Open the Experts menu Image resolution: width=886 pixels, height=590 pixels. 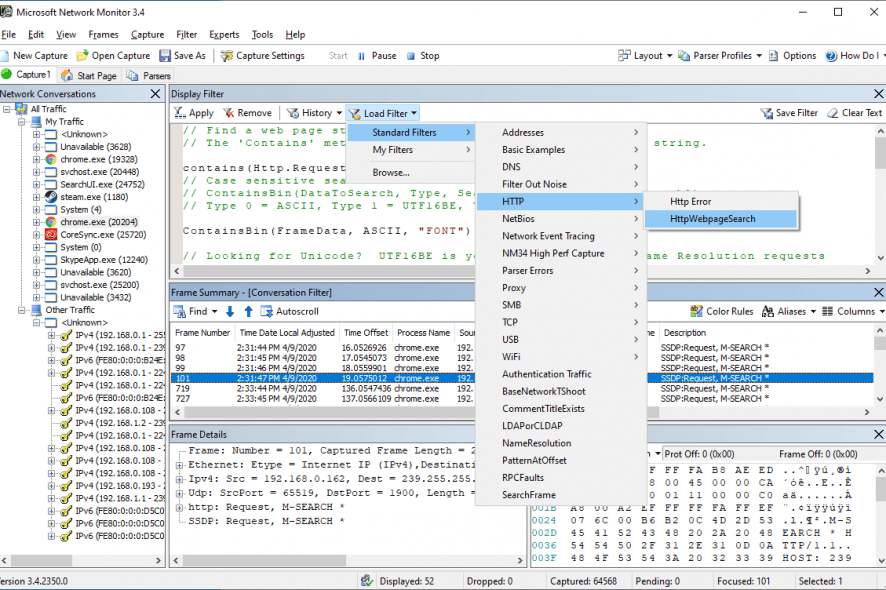point(224,34)
